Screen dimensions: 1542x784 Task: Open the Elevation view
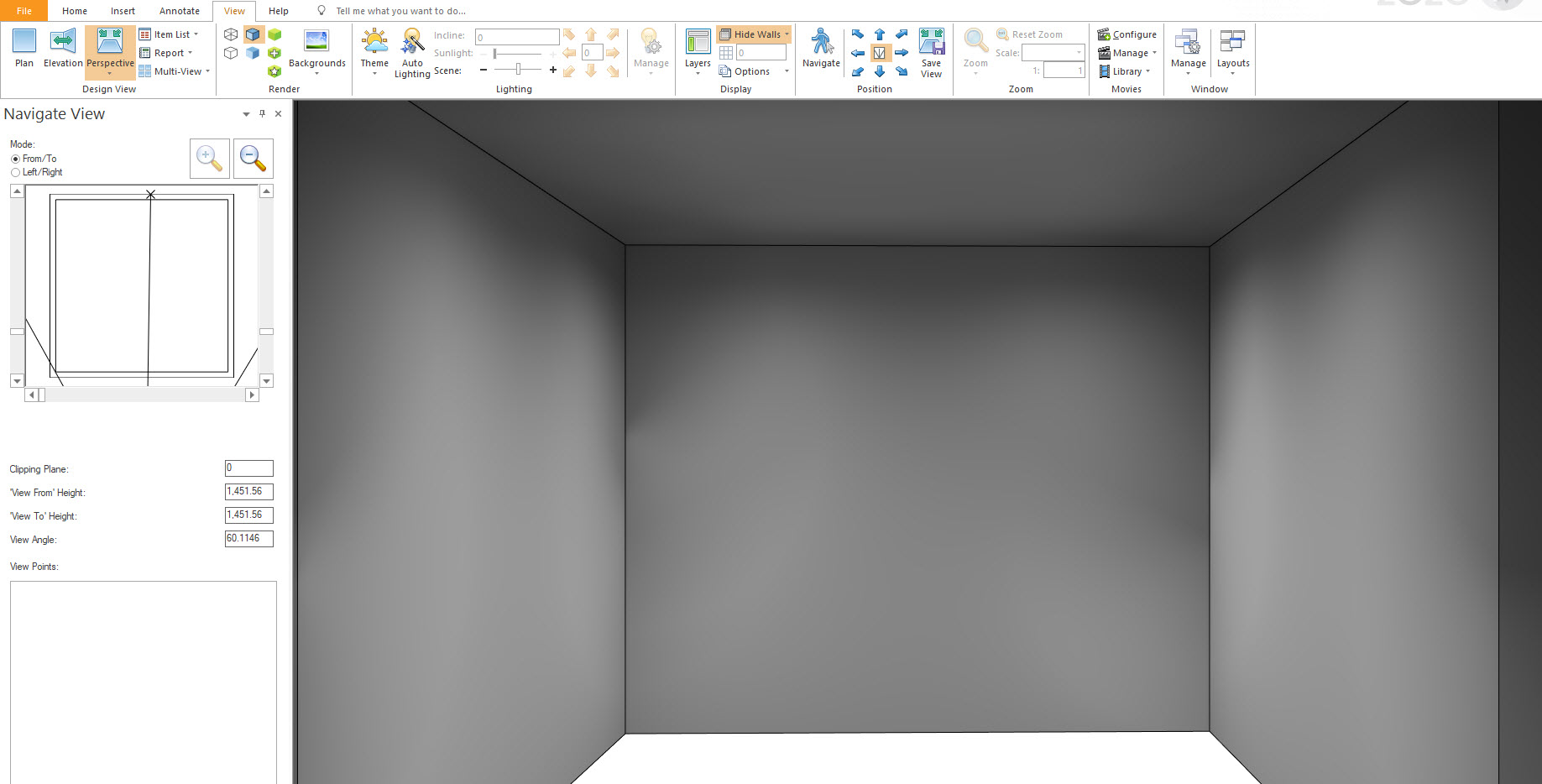63,48
